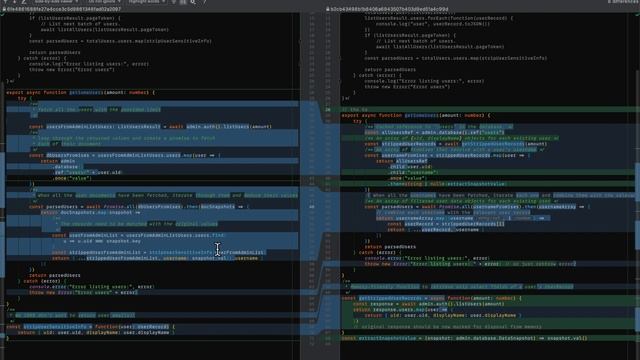Click left pane line 'const usersFromAdminListUsers: ListUsersResult'
Image resolution: width=640 pixels, height=360 pixels.
pos(150,127)
